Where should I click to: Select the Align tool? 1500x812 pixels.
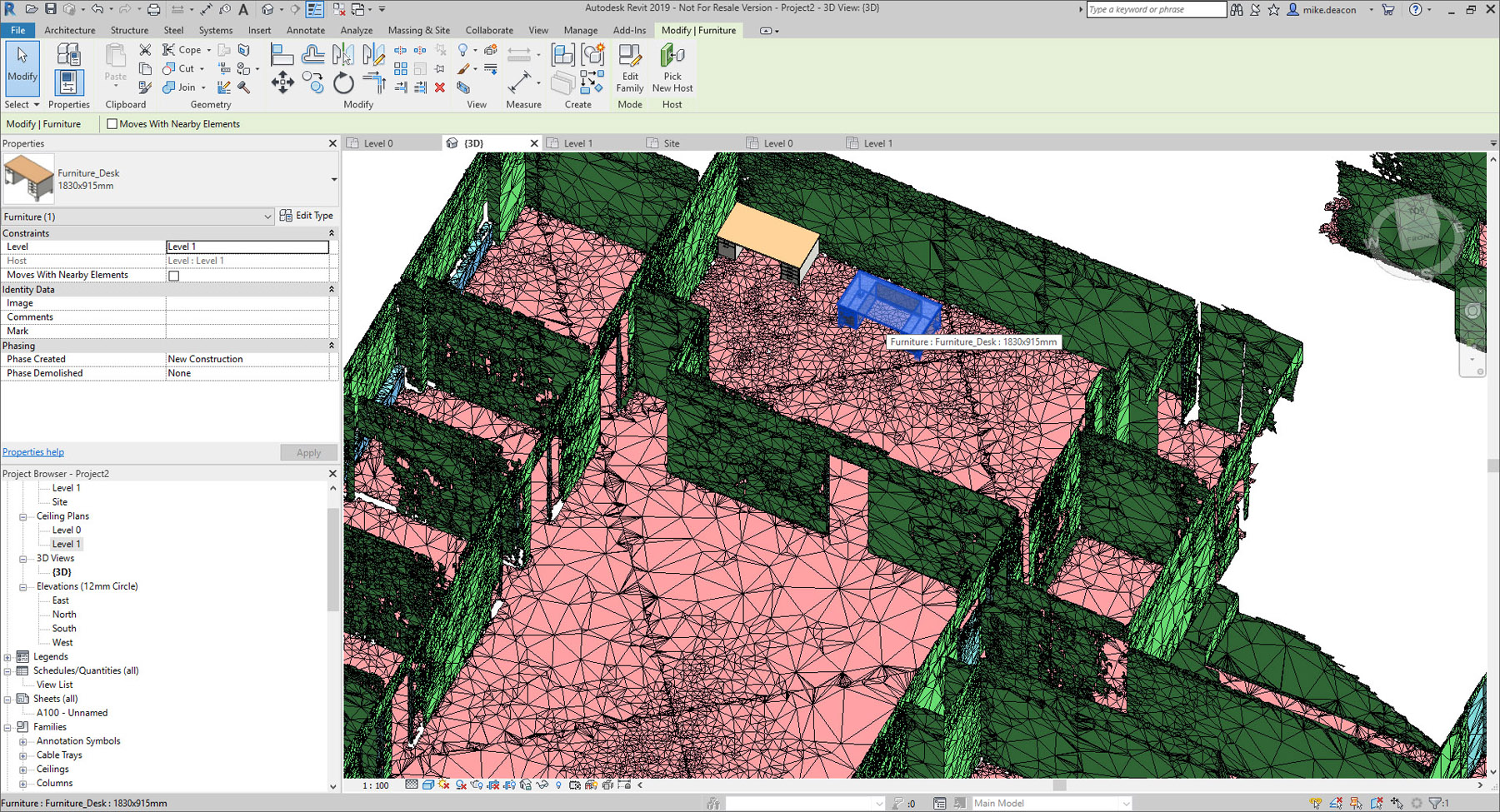click(282, 55)
